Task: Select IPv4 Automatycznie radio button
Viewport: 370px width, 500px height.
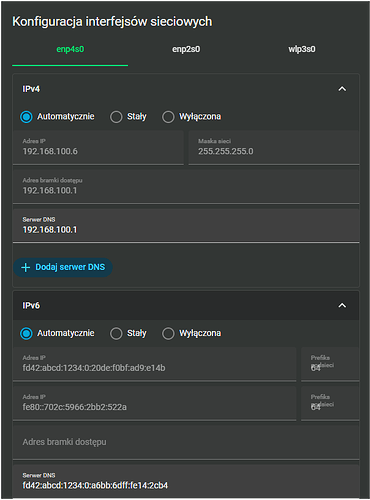Action: pyautogui.click(x=26, y=117)
